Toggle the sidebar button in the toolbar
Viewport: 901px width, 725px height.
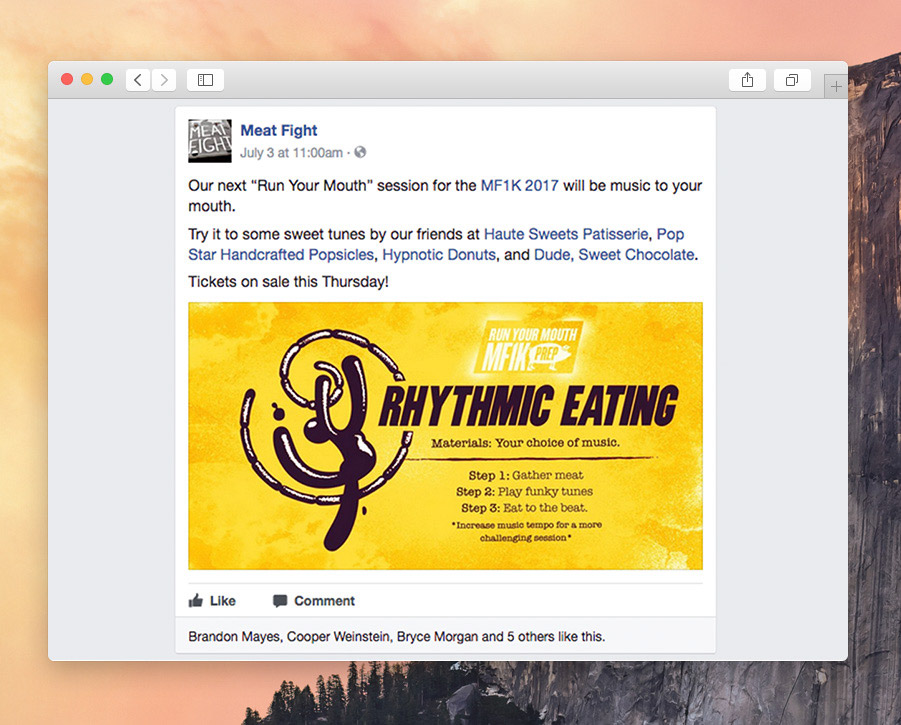coord(205,80)
